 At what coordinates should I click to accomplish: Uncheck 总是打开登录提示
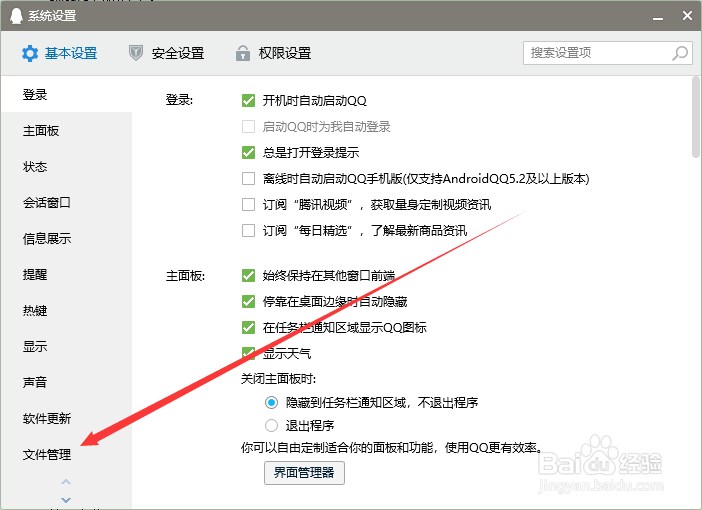[248, 152]
